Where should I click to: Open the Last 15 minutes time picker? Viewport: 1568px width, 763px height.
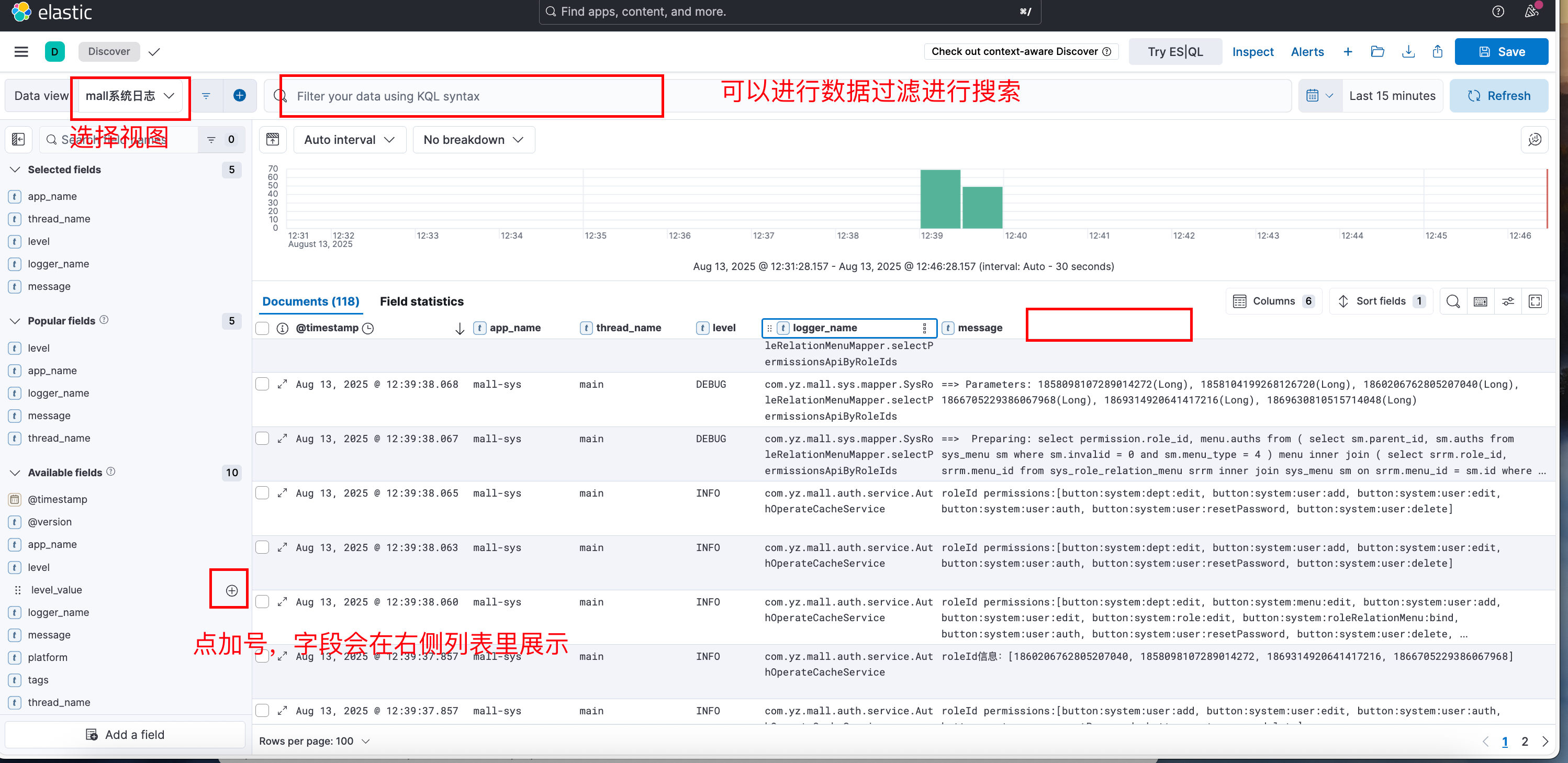(x=1392, y=96)
